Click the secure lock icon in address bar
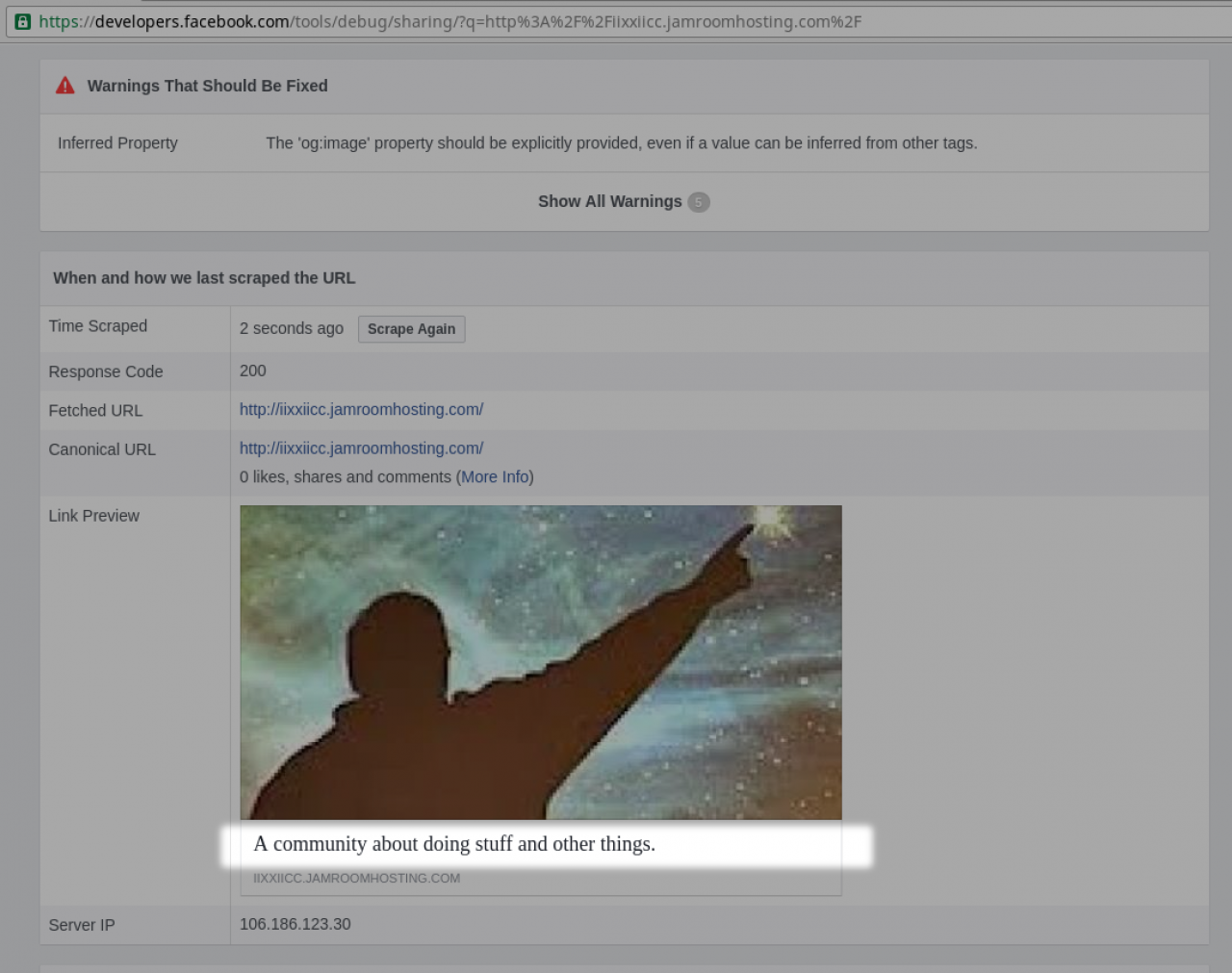 23,21
